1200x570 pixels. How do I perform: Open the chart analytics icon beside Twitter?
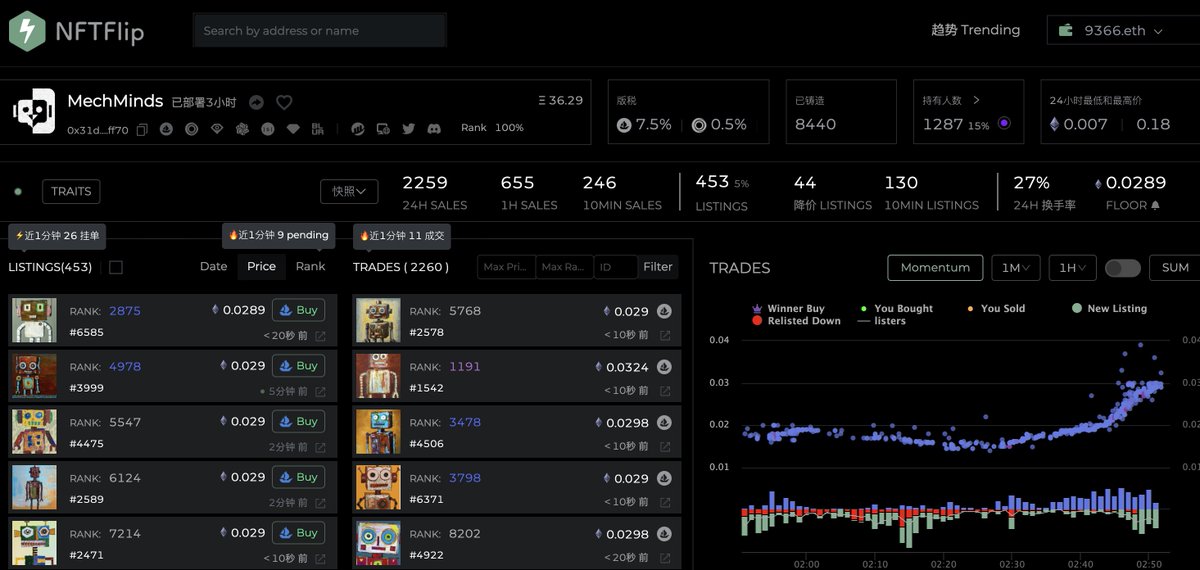click(357, 129)
